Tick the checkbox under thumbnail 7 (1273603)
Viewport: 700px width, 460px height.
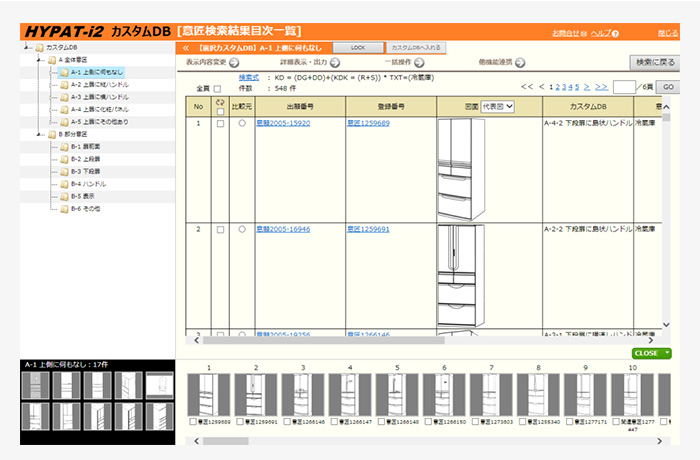(475, 422)
